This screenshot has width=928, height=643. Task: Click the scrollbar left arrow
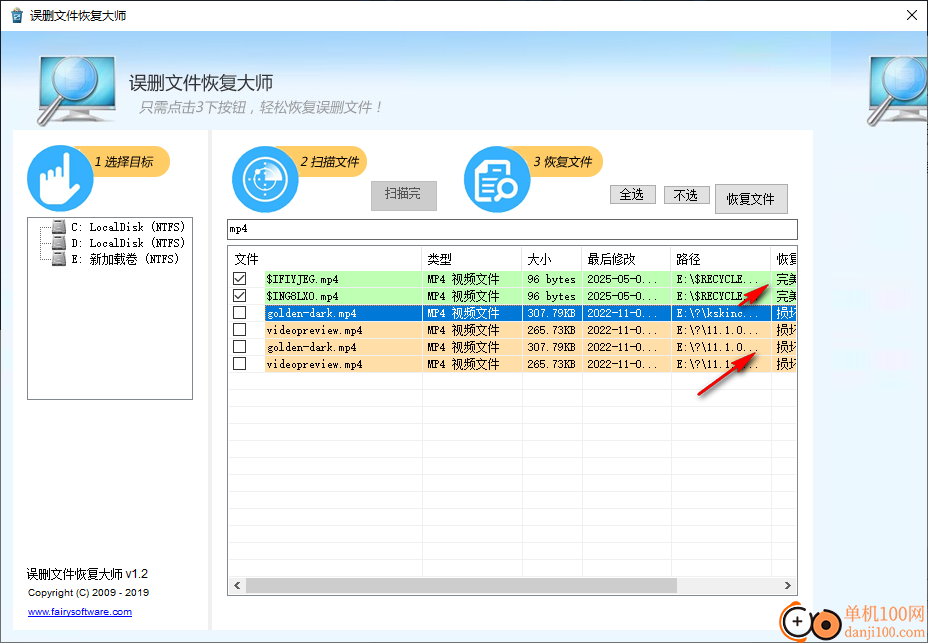[x=237, y=586]
